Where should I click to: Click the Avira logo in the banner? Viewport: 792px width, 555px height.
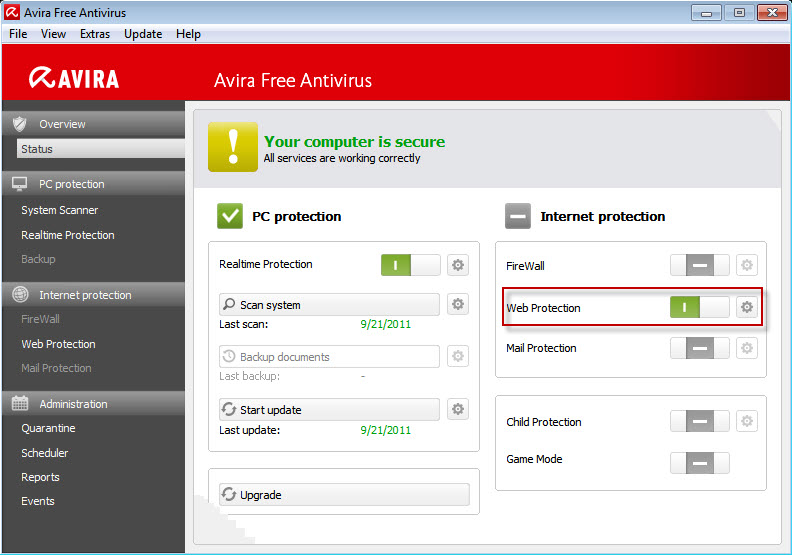click(x=74, y=78)
